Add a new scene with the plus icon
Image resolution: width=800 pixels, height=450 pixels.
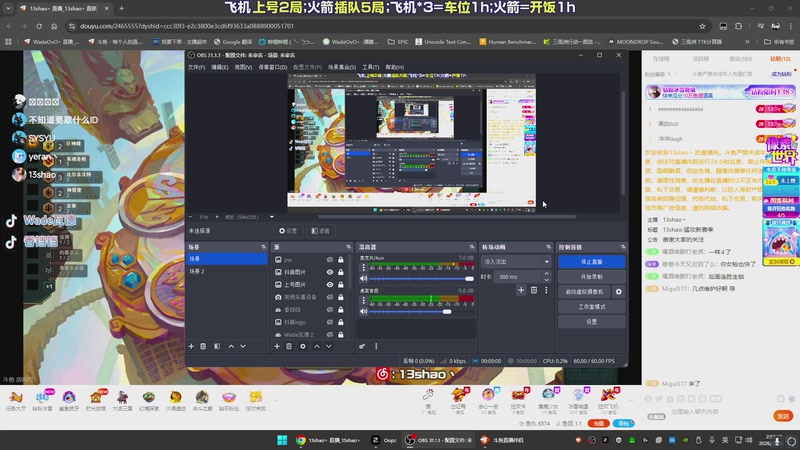[x=191, y=346]
